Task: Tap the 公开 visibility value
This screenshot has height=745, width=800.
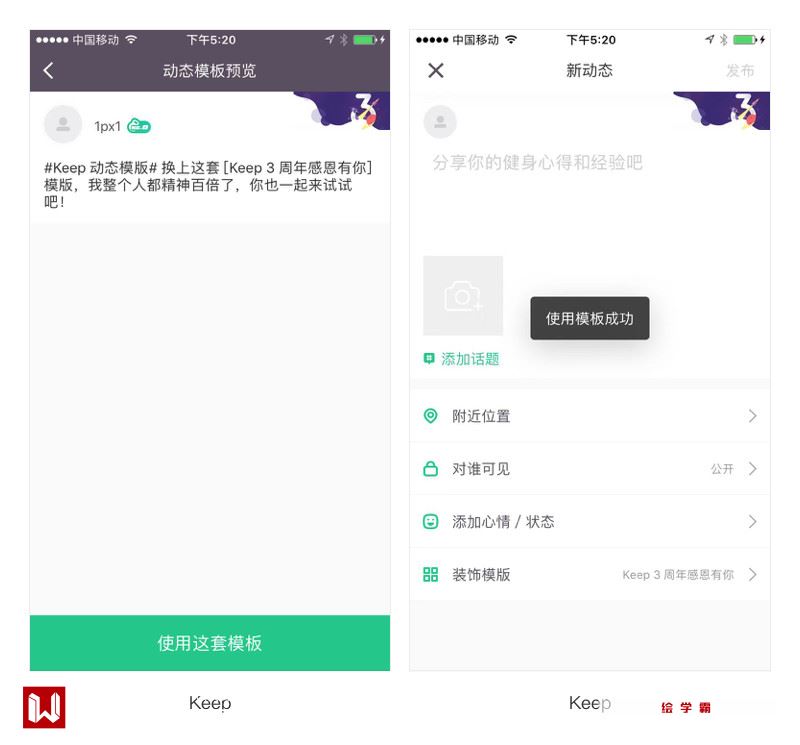Action: point(722,469)
